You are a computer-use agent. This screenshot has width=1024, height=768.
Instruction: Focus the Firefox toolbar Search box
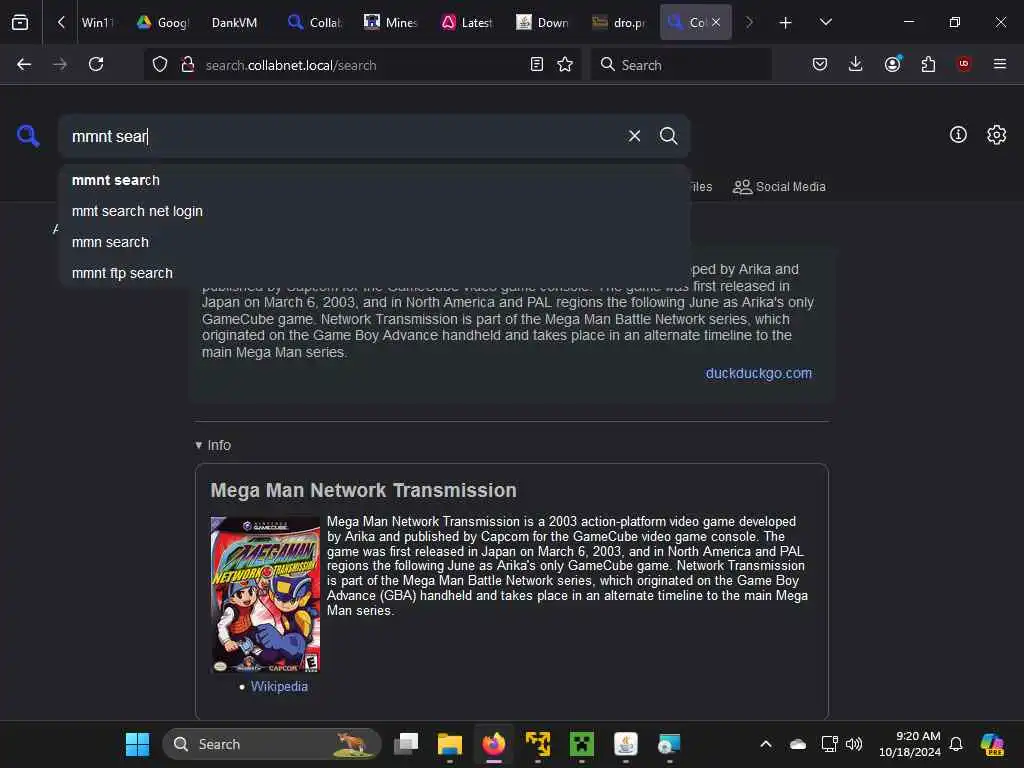click(681, 65)
